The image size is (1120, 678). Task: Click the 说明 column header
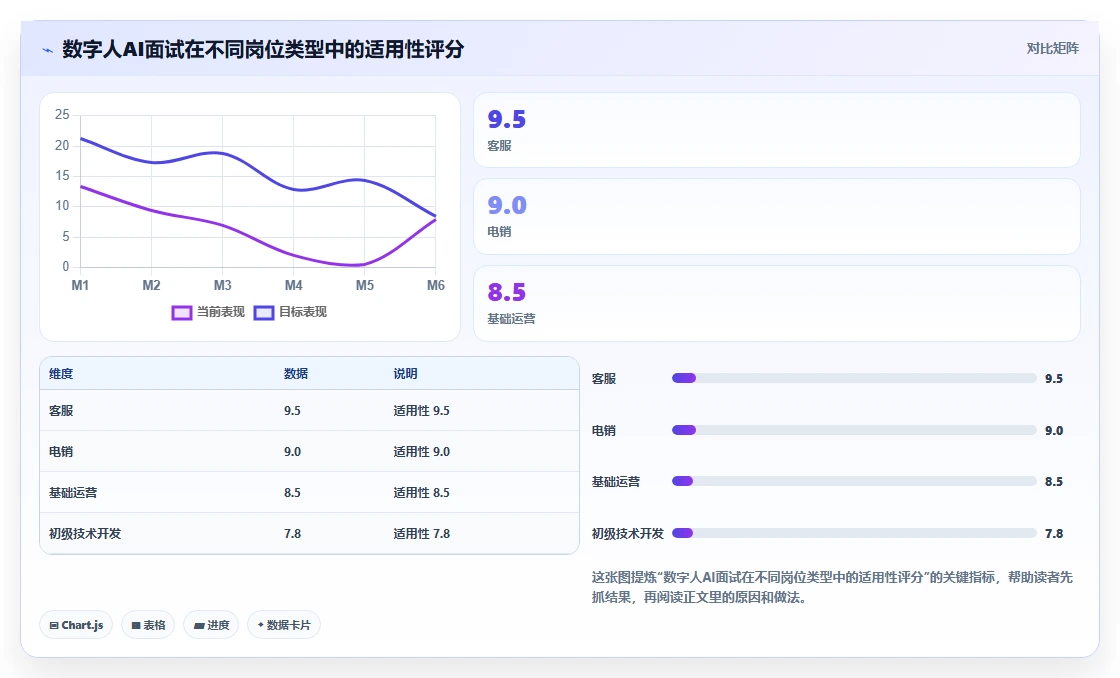(x=405, y=374)
